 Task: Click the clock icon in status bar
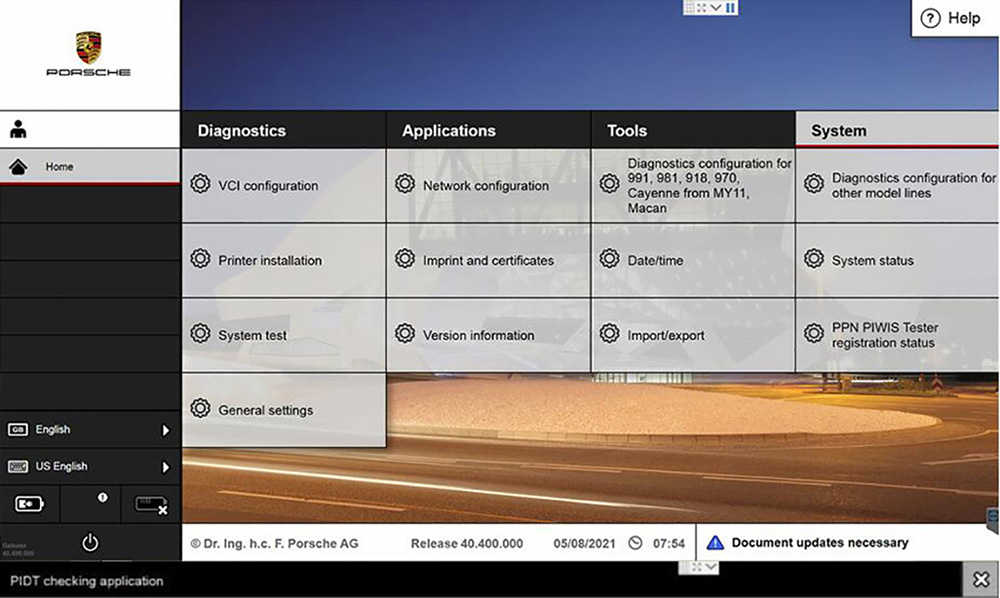click(x=635, y=543)
